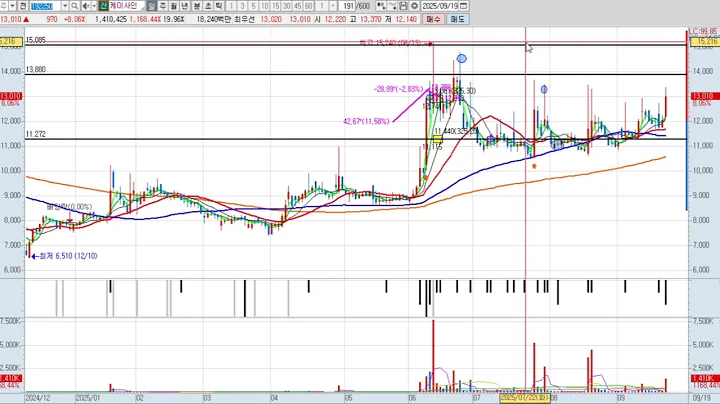Screen dimensions: 720x404
Task: Click the speaker sound icon
Action: point(86,6)
